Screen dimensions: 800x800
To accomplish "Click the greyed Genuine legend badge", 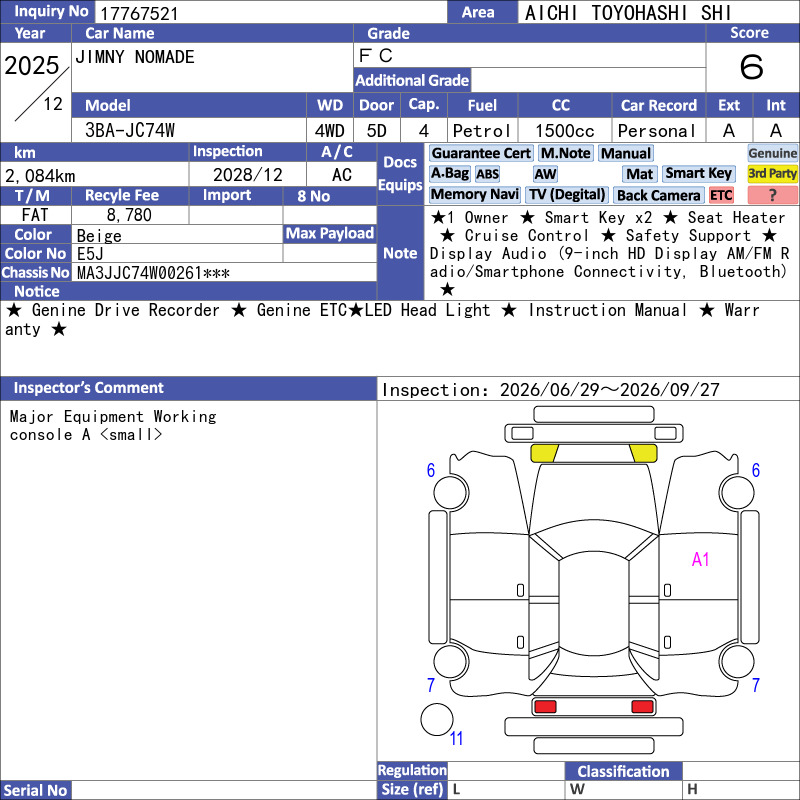I will [x=772, y=154].
